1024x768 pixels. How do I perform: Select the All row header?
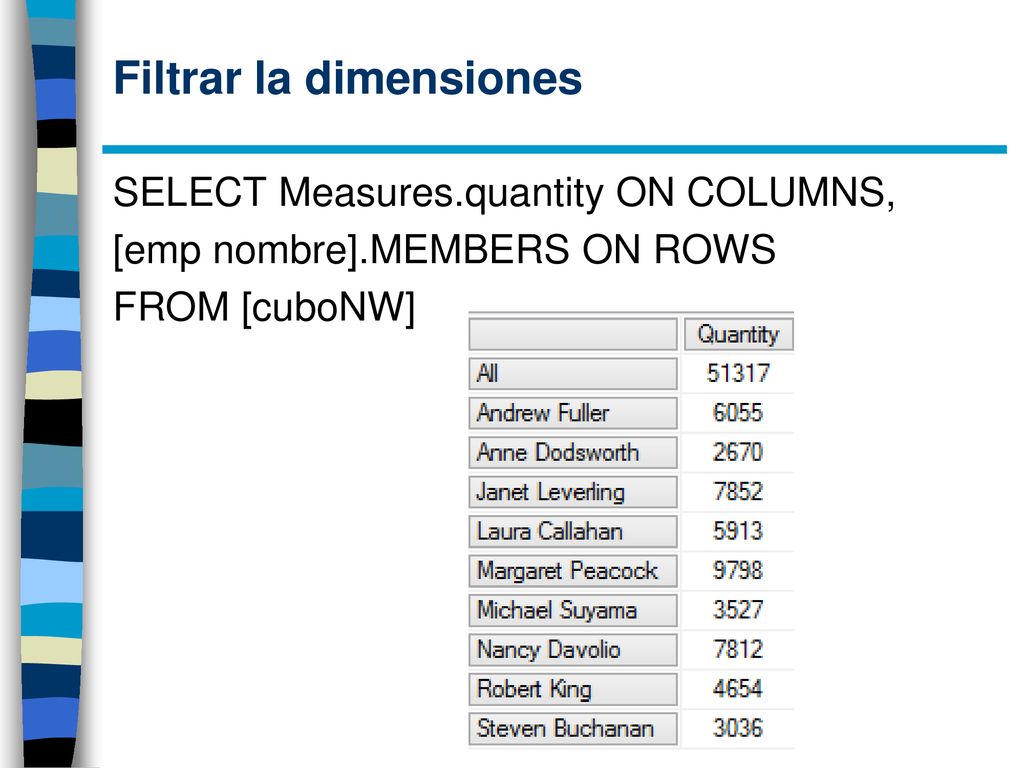coord(573,374)
